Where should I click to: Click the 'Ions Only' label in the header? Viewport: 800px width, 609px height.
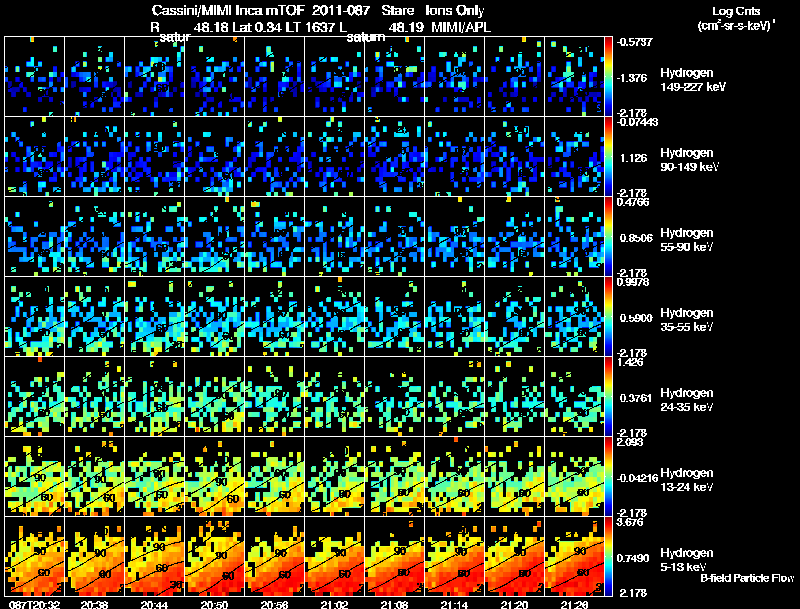click(x=455, y=10)
